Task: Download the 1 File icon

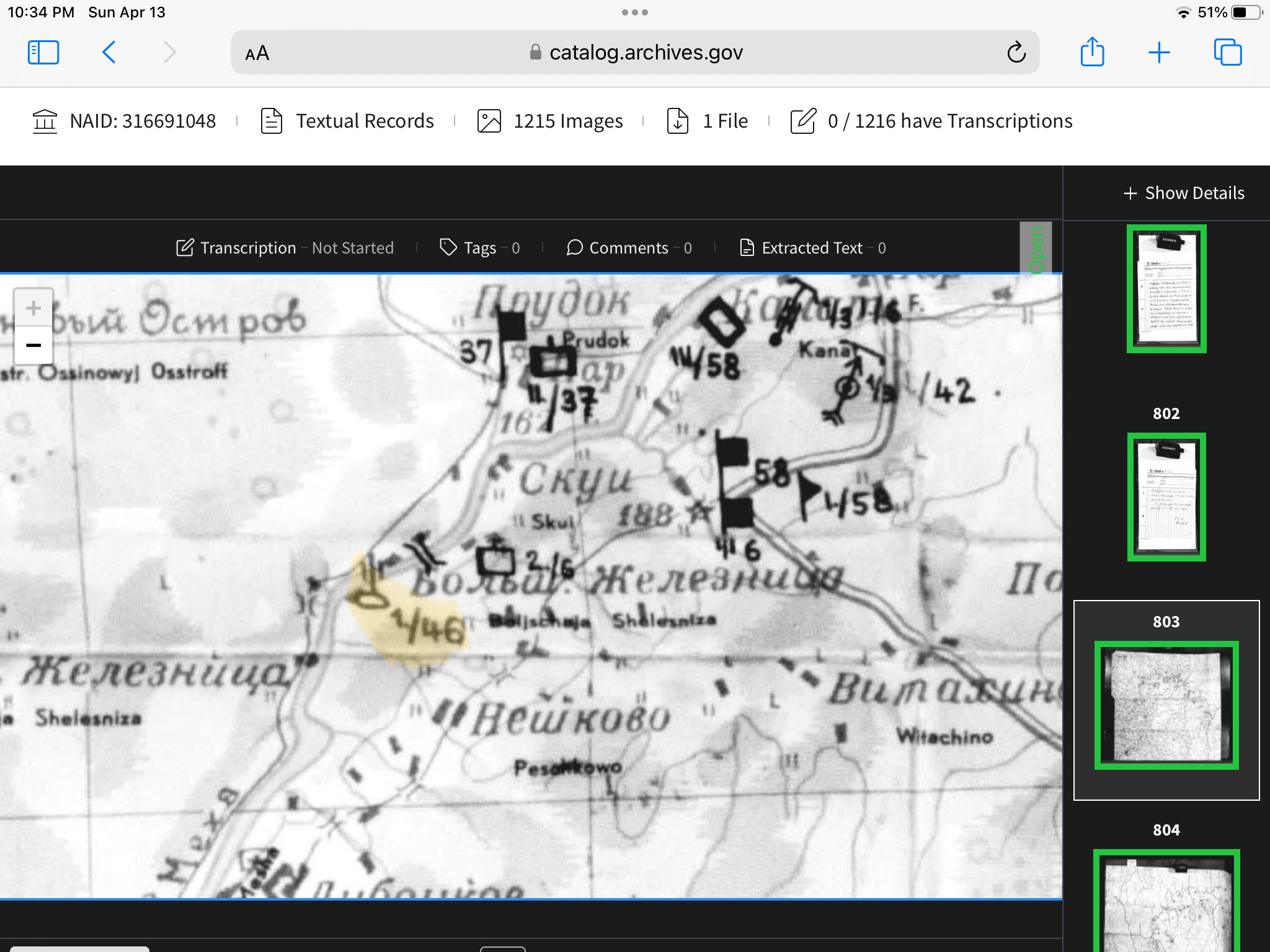Action: point(678,121)
